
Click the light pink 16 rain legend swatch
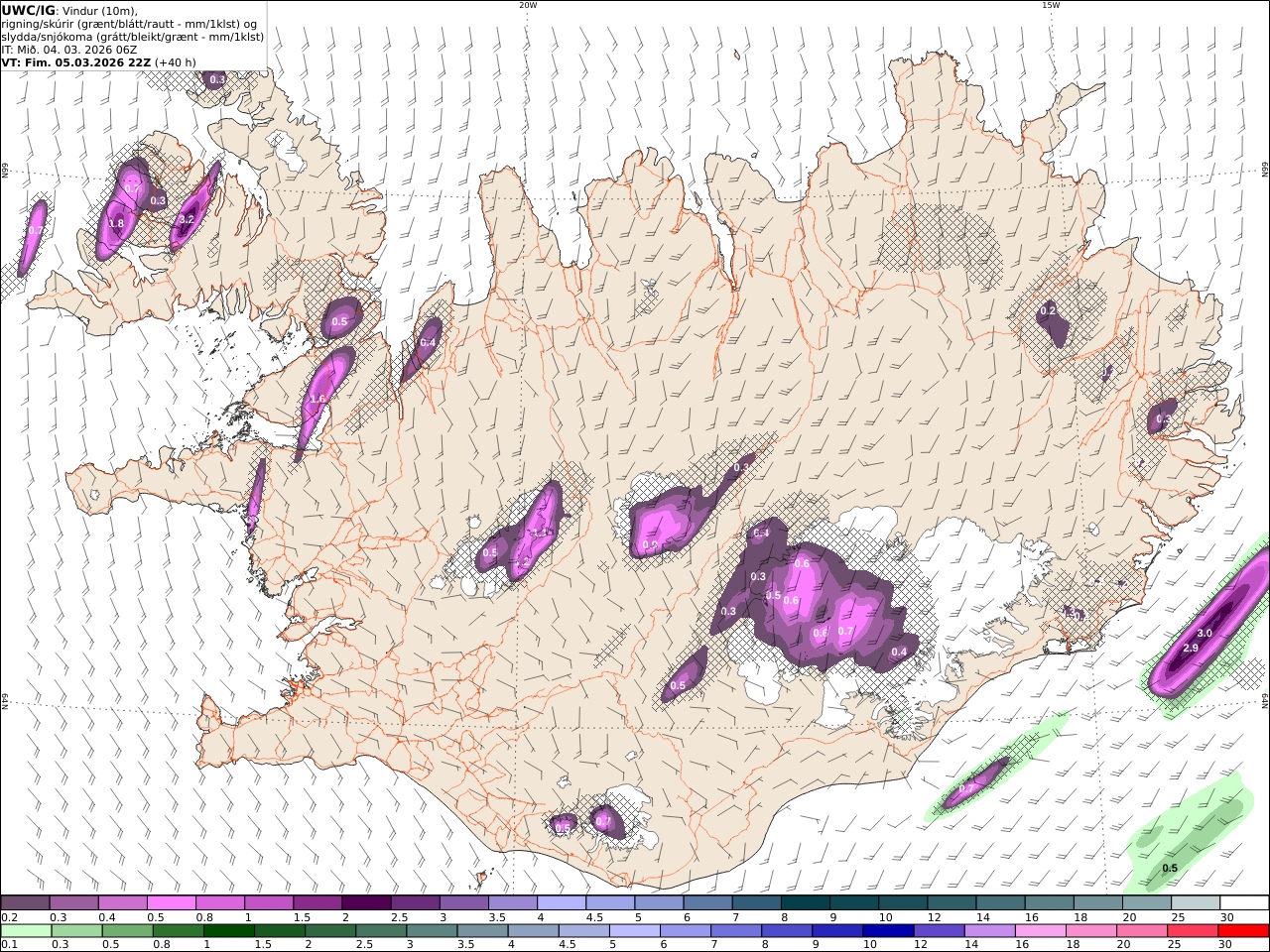click(1041, 930)
